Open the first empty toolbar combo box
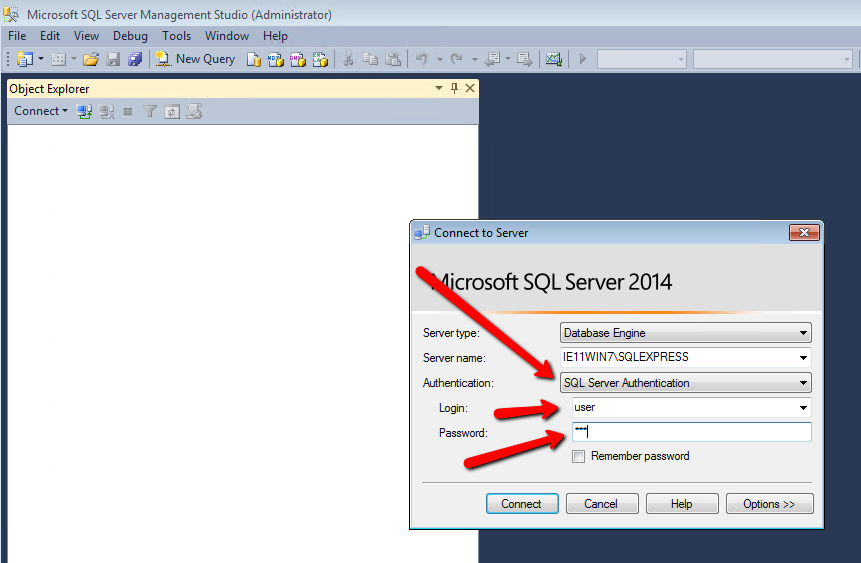The height and width of the screenshot is (563, 861). coord(642,59)
